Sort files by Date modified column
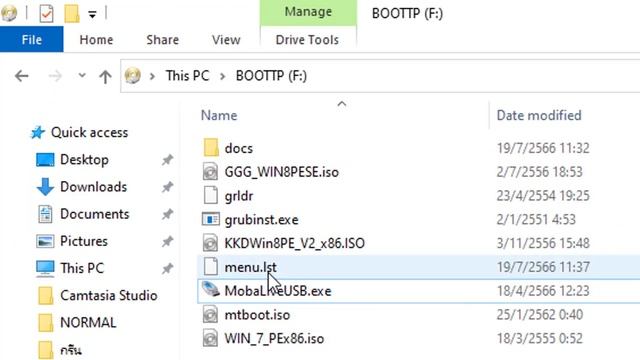The width and height of the screenshot is (640, 360). tap(539, 116)
